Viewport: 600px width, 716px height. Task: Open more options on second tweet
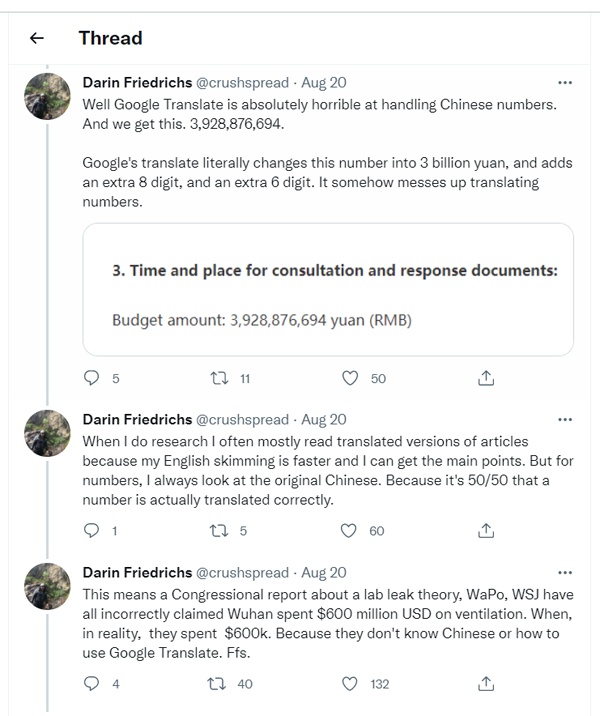565,419
